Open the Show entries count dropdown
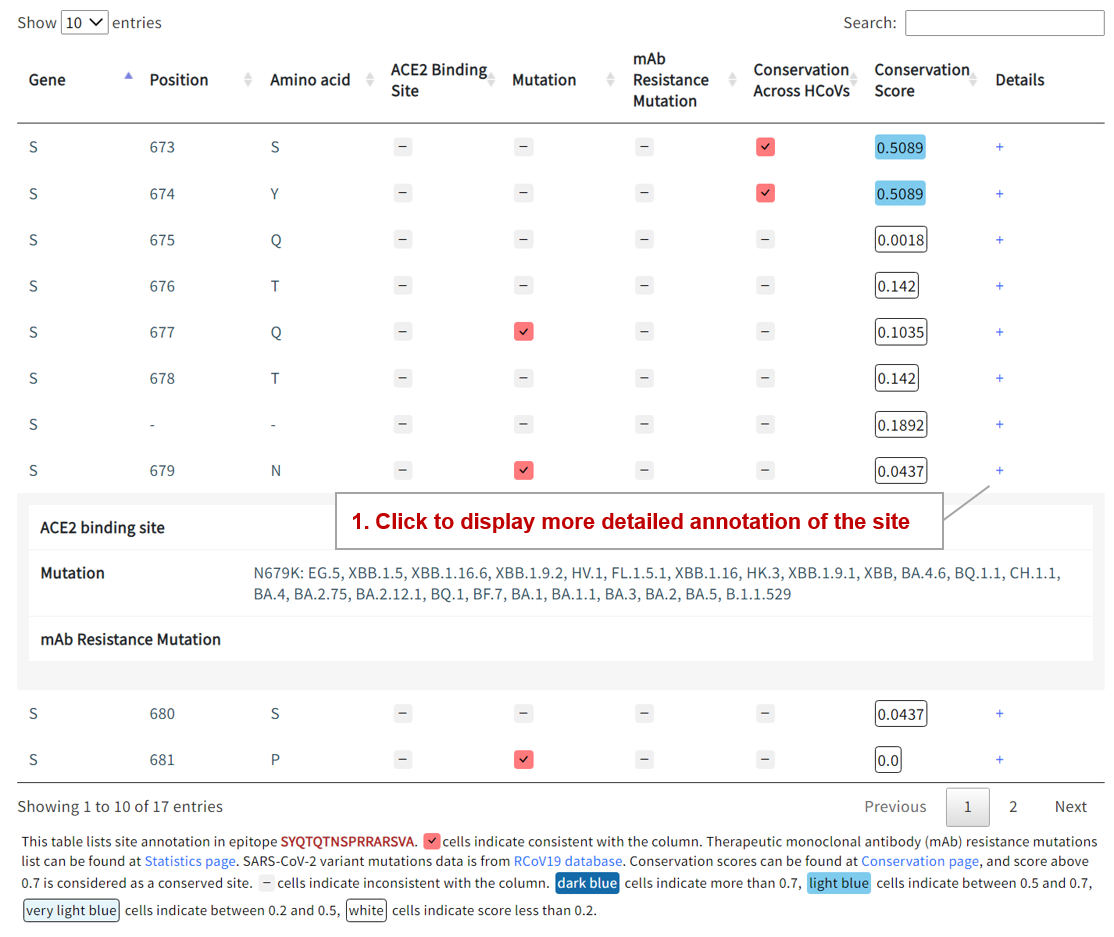 [84, 22]
